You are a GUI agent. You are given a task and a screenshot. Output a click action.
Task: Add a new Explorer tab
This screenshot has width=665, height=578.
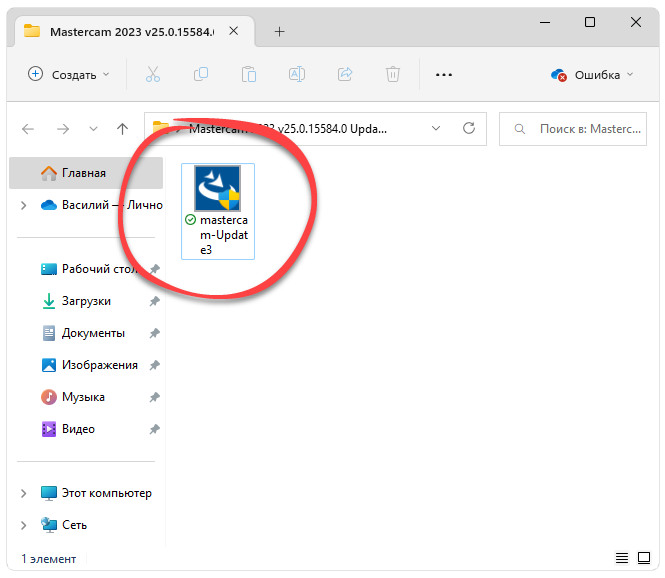pyautogui.click(x=279, y=31)
